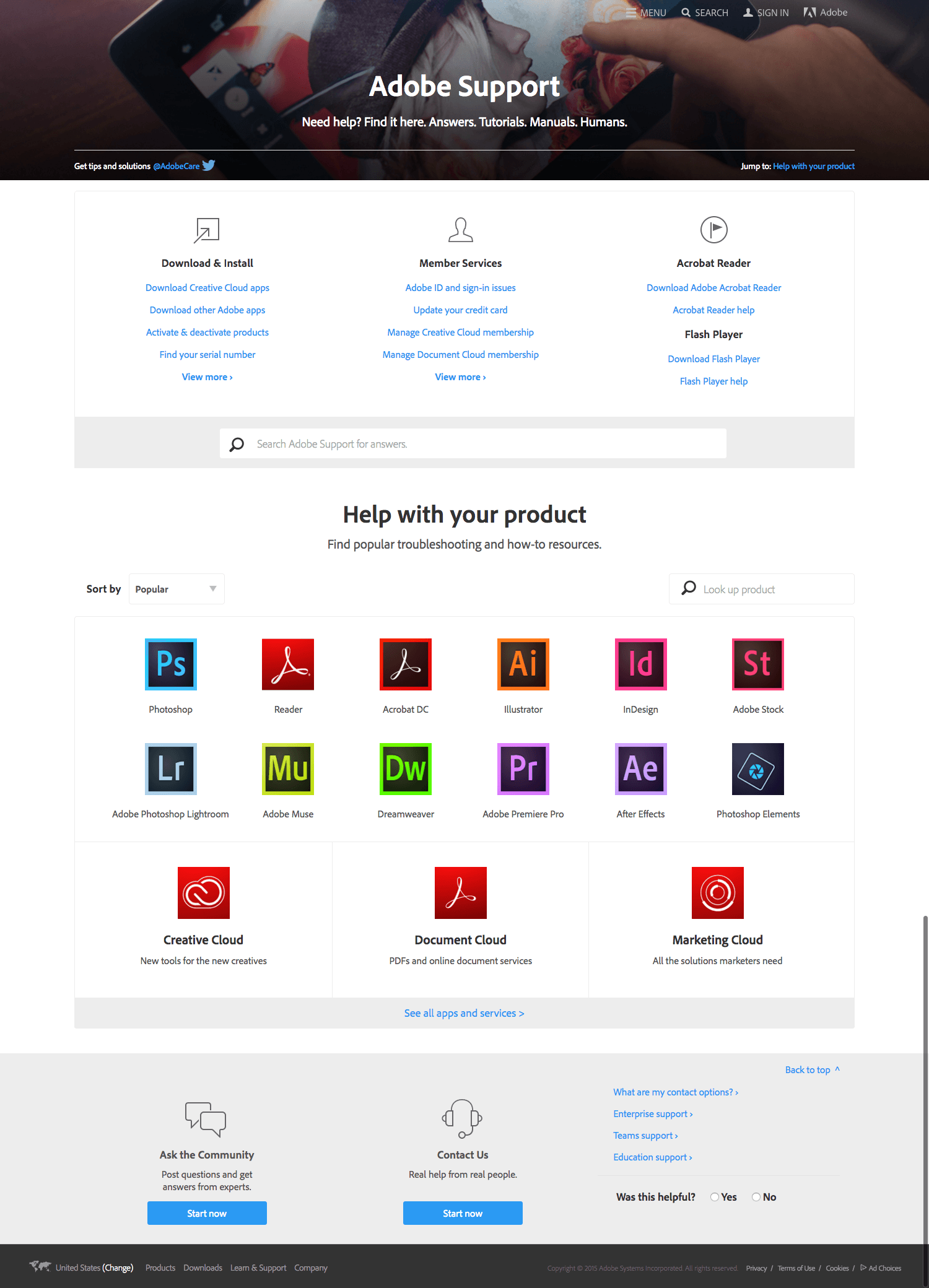Open the Privacy link in footer

(x=756, y=1268)
